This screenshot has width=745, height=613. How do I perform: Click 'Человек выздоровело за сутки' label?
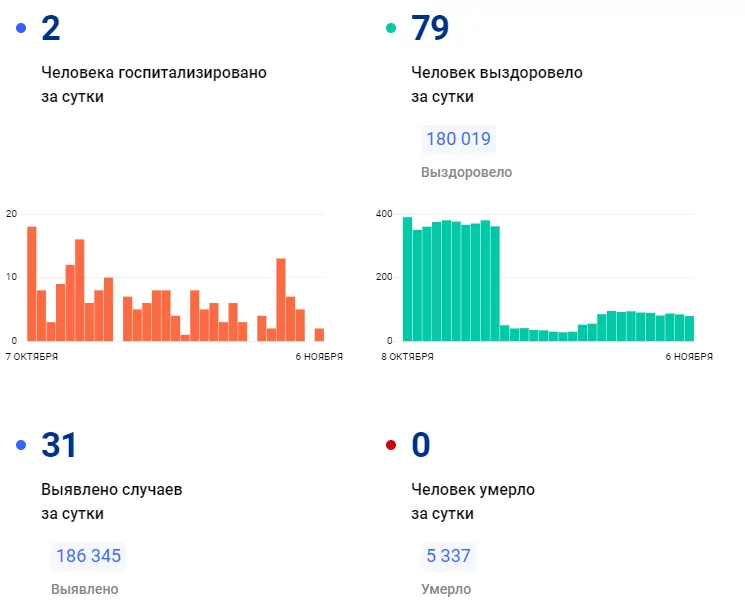(x=497, y=85)
